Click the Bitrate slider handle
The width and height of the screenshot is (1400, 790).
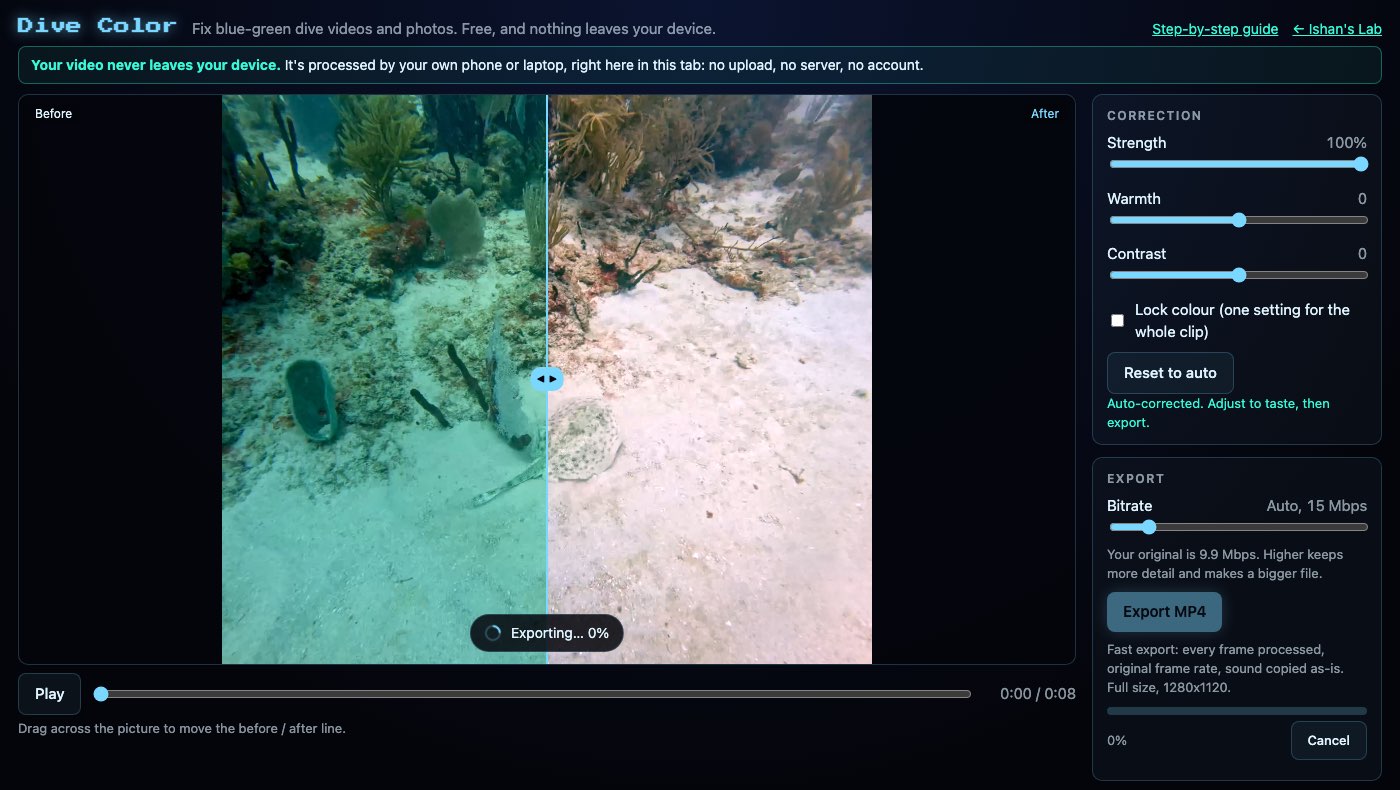pyautogui.click(x=1148, y=527)
